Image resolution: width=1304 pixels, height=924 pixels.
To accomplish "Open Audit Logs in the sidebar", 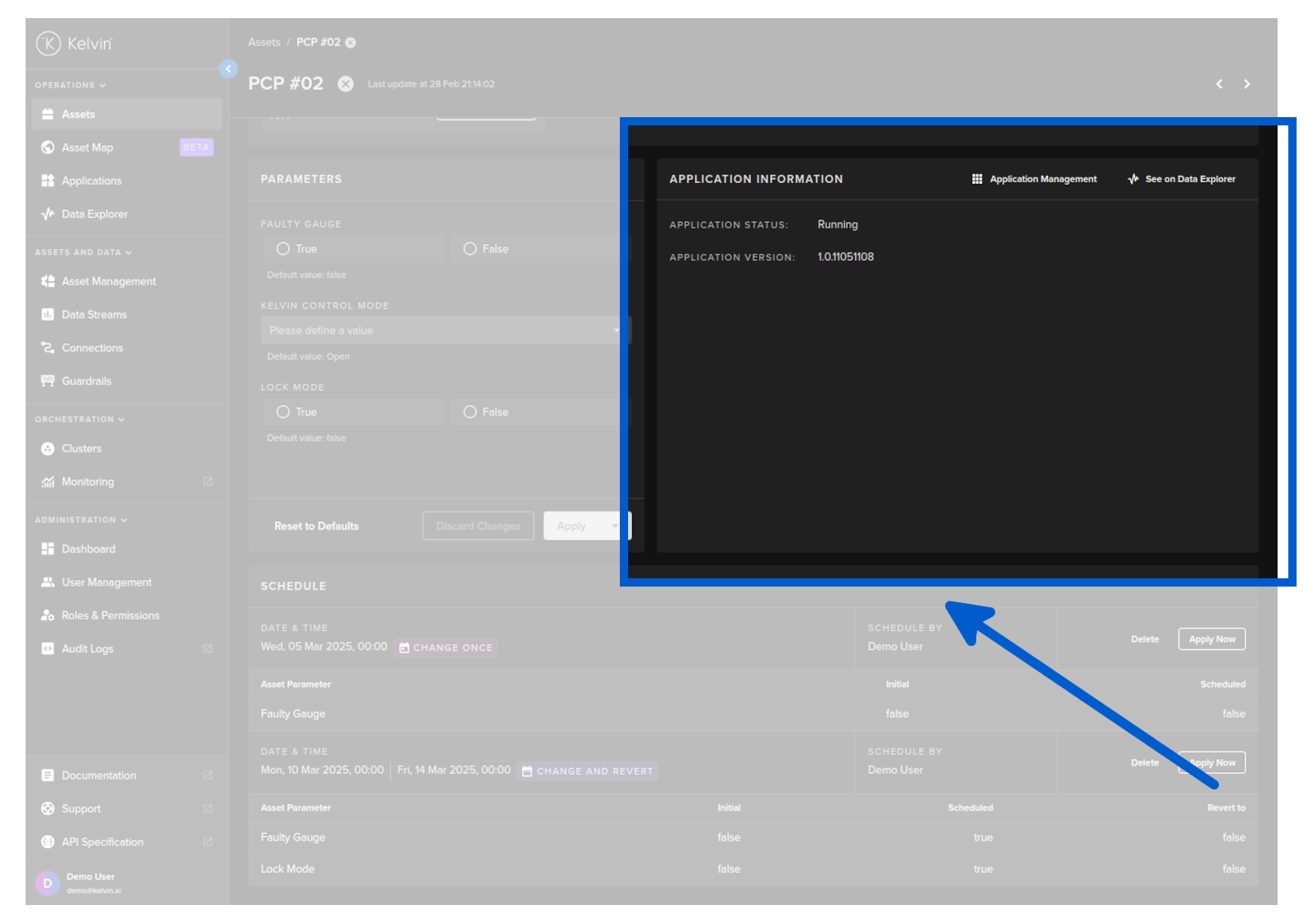I will pyautogui.click(x=87, y=649).
